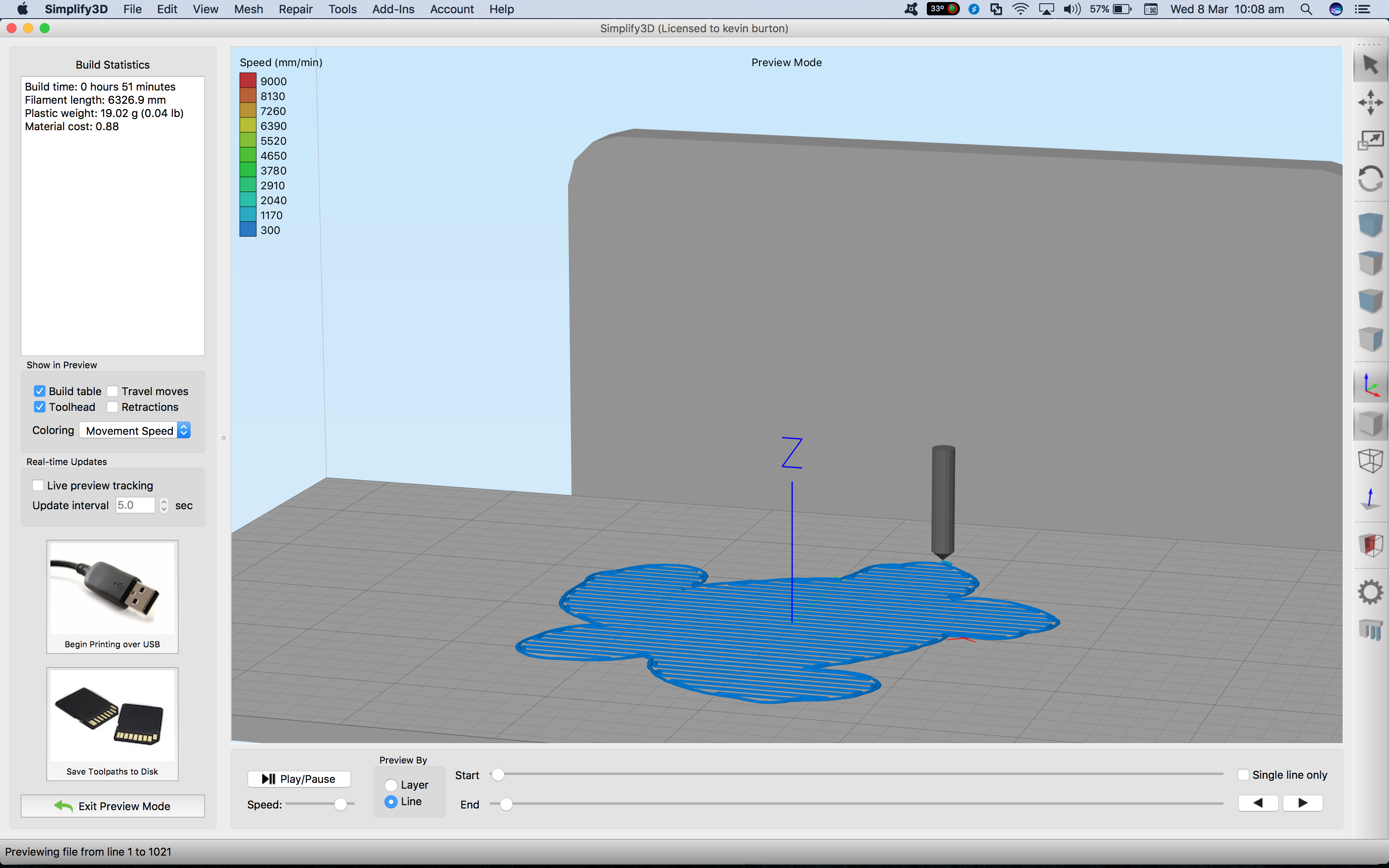The height and width of the screenshot is (868, 1389).
Task: Open the support structures tool icon
Action: [x=1371, y=630]
